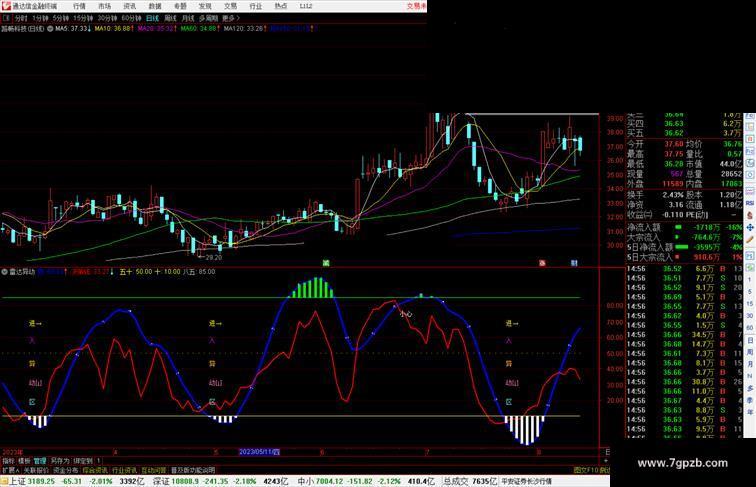Open the 综合资讯 bottom tab
Screen dimensions: 756x487
95,470
